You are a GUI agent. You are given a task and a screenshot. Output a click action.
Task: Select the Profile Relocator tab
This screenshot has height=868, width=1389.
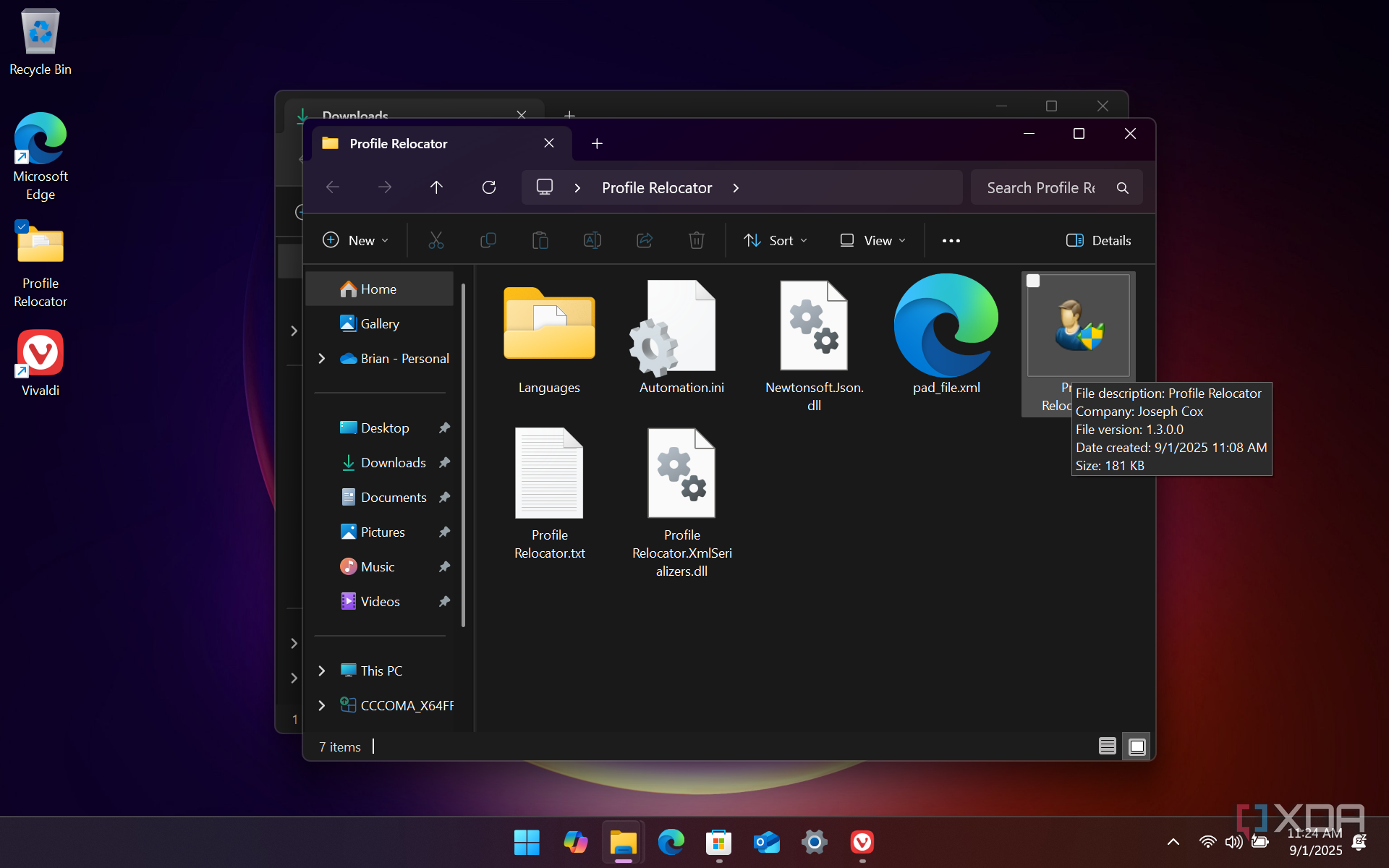click(442, 143)
